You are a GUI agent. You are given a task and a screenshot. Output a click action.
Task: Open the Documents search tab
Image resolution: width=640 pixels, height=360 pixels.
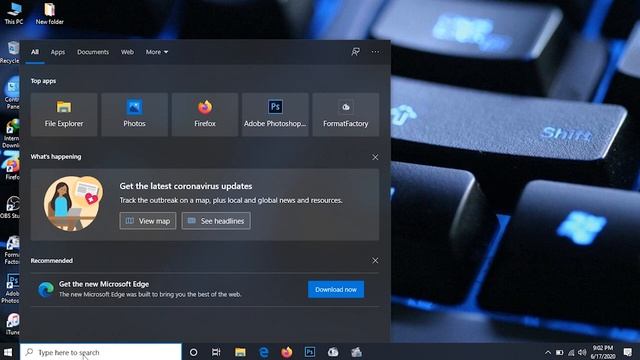pos(93,52)
